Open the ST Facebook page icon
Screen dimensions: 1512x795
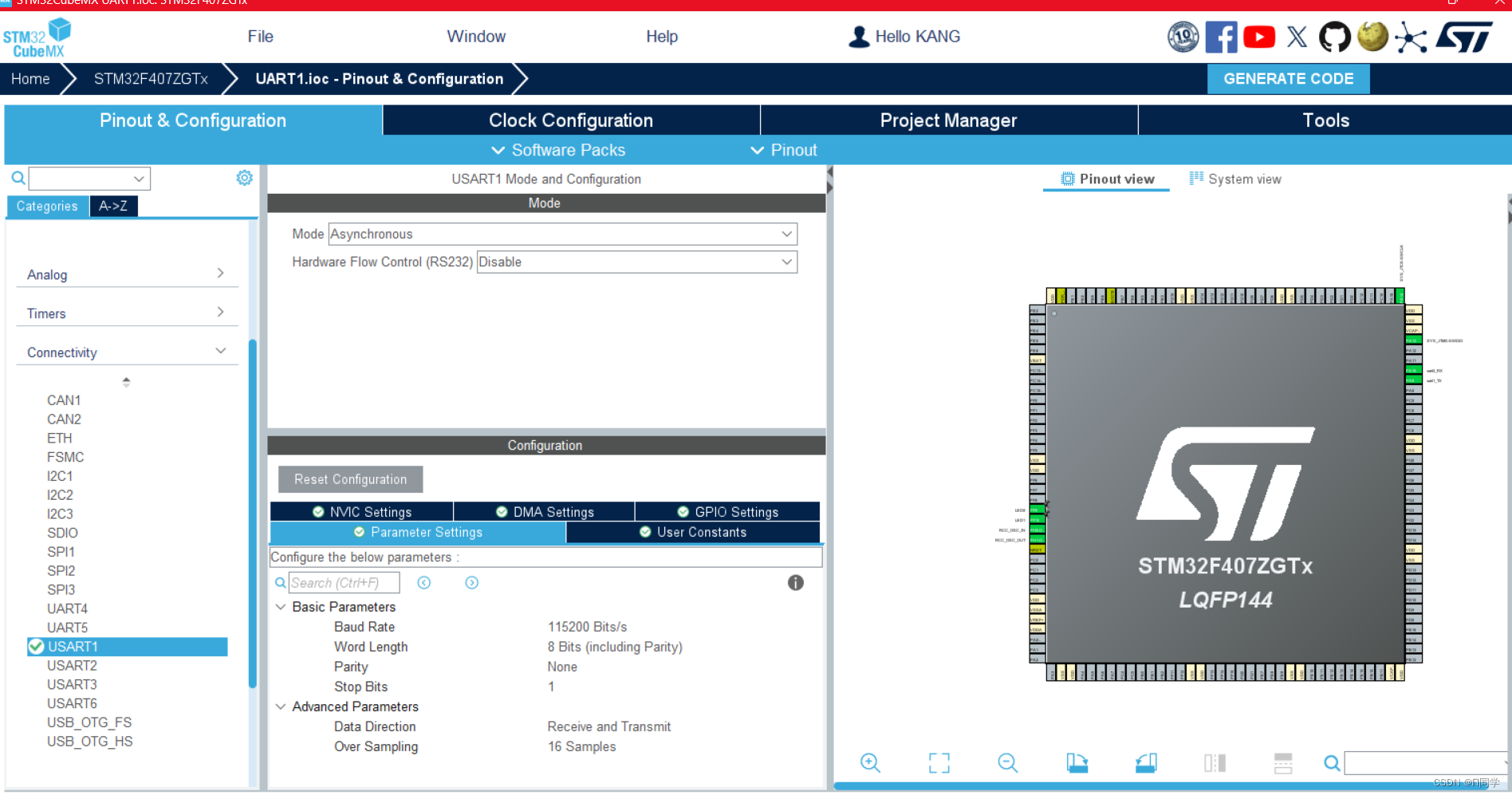pos(1221,37)
